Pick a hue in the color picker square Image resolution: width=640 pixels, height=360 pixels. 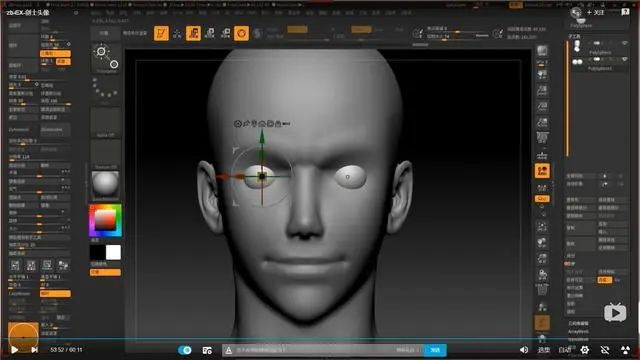tap(105, 220)
